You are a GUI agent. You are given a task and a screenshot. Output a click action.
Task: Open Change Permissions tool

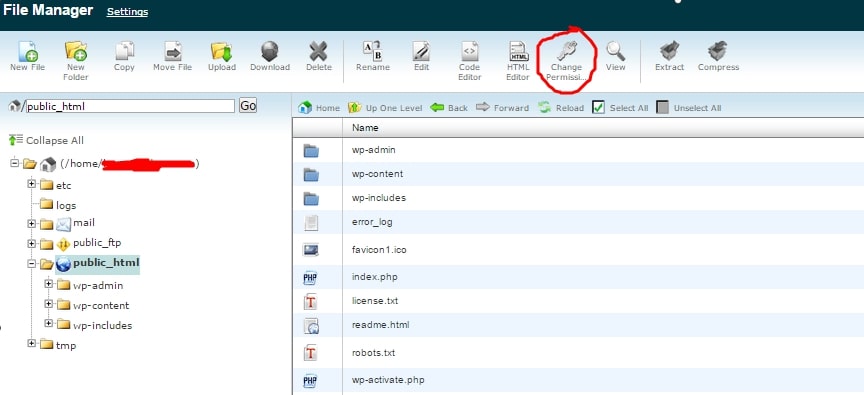pos(566,61)
